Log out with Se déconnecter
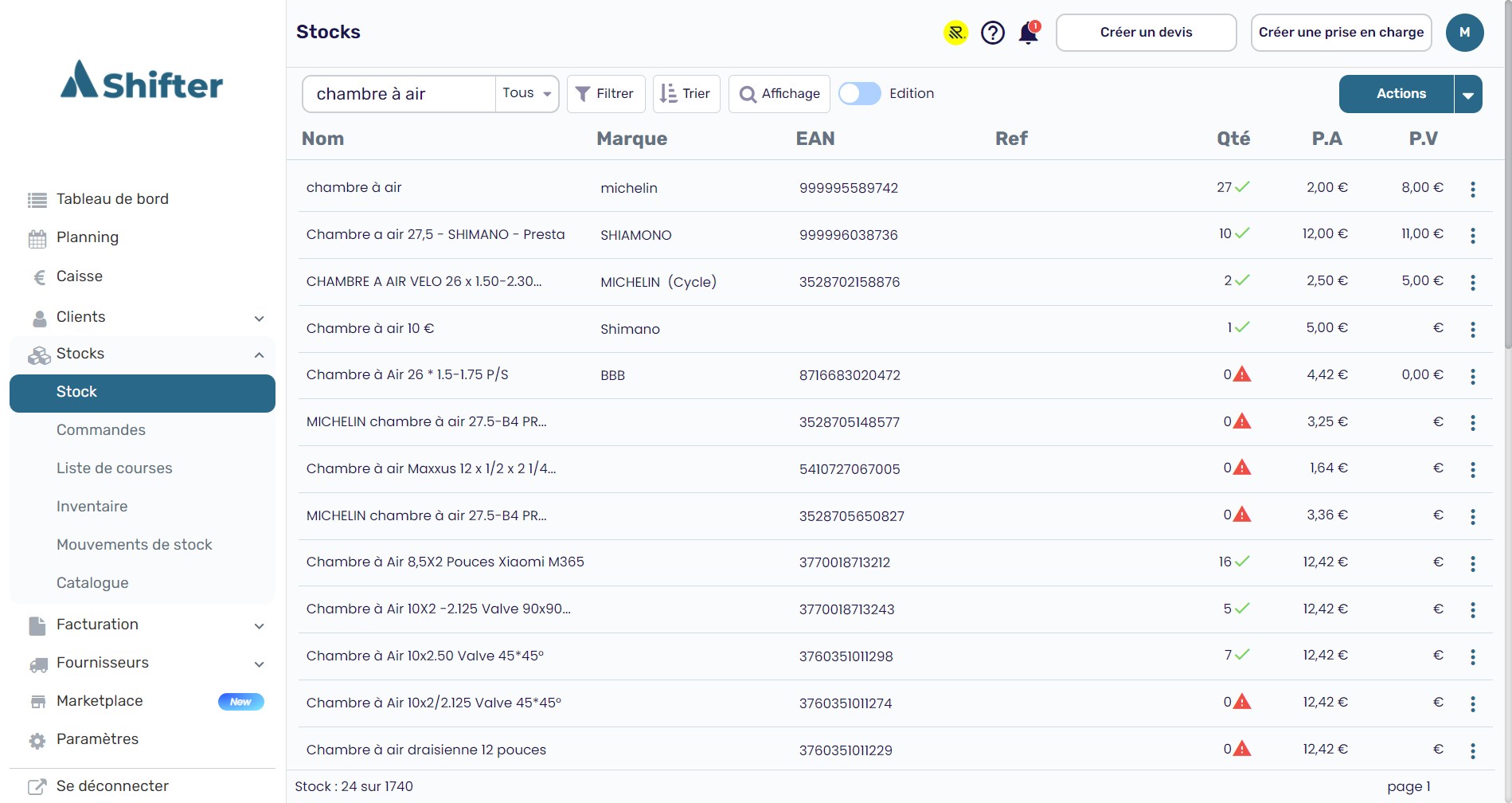The width and height of the screenshot is (1512, 803). [x=112, y=786]
